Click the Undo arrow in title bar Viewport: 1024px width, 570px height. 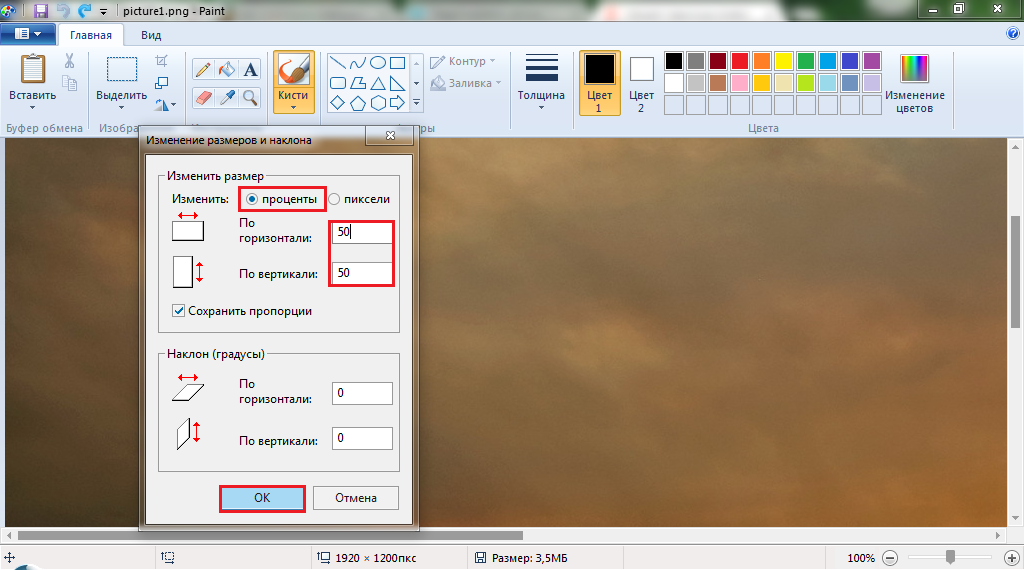(63, 10)
